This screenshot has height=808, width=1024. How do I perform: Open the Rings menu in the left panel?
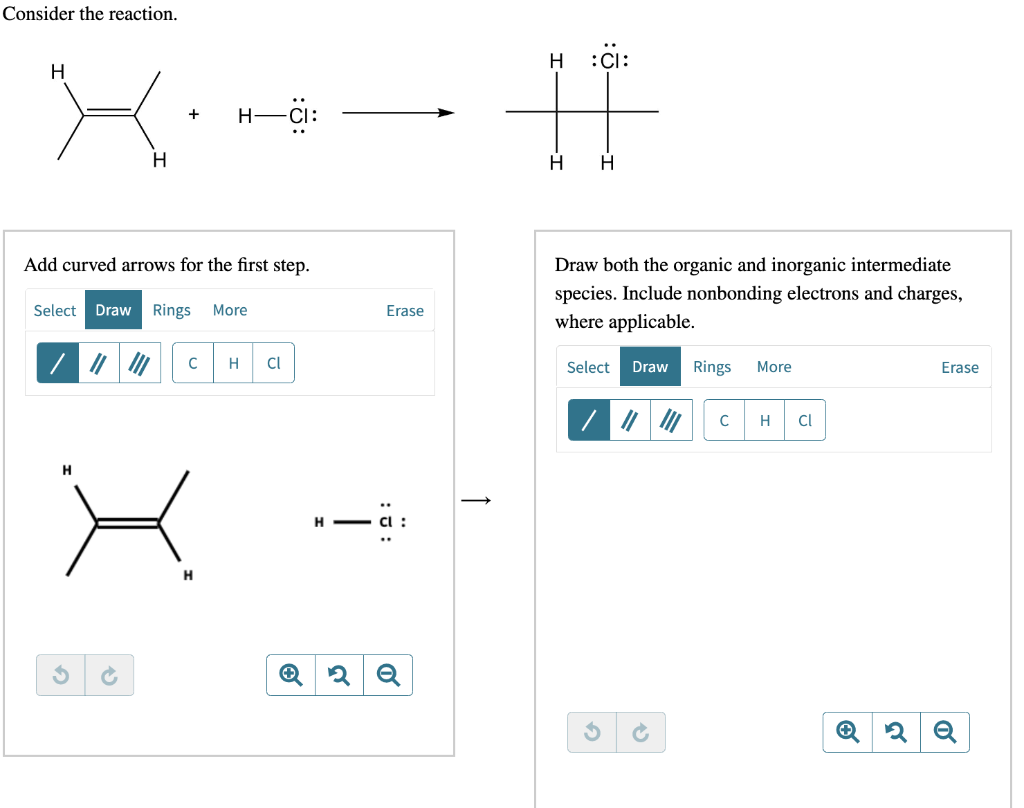[171, 310]
